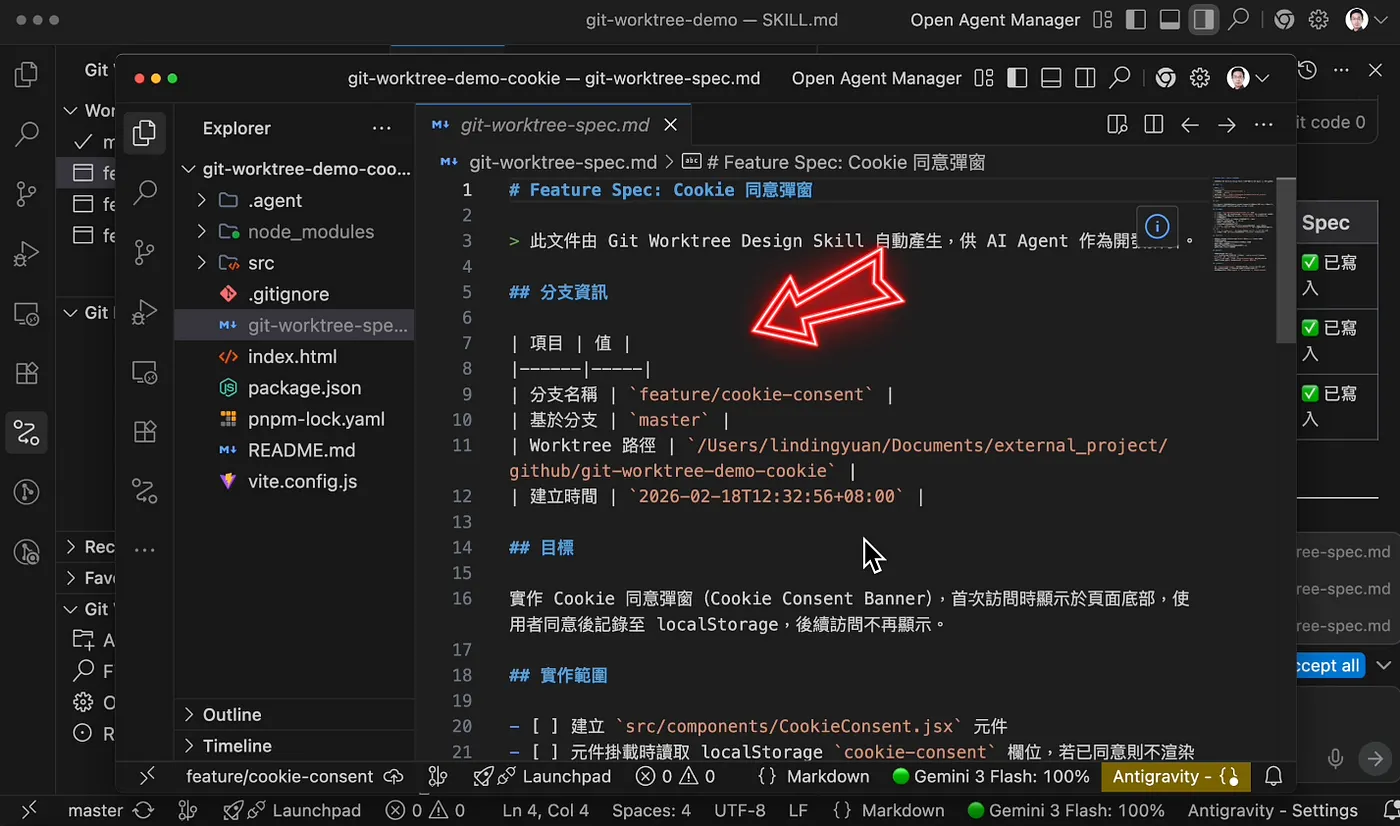Open Antigravity - Settings in back status bar
The image size is (1400, 826).
pos(1272,810)
